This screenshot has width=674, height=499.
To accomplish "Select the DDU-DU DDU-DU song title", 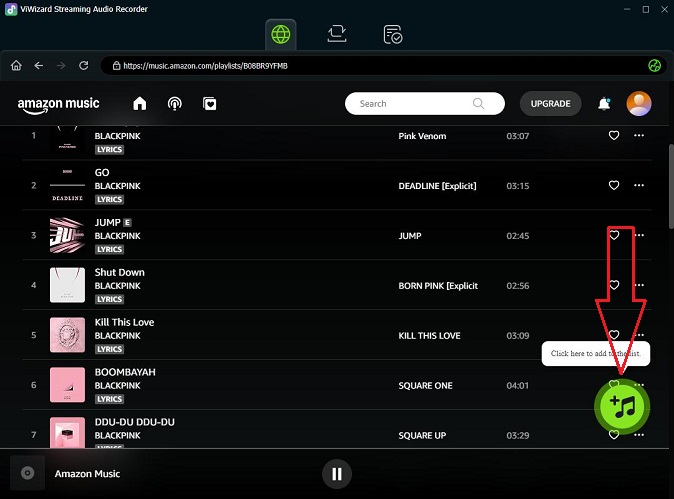I will coord(135,422).
